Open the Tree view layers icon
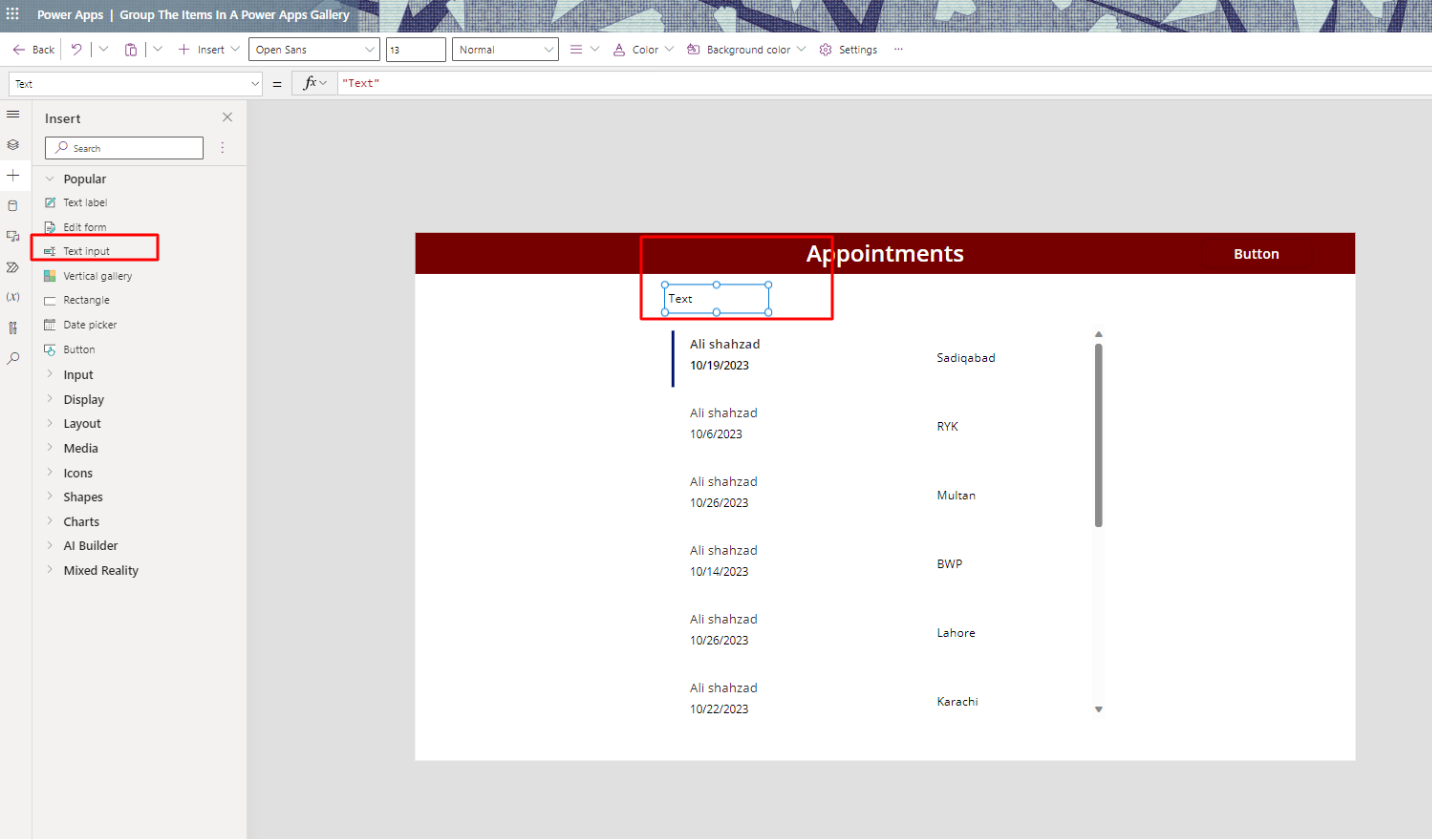 coord(13,145)
